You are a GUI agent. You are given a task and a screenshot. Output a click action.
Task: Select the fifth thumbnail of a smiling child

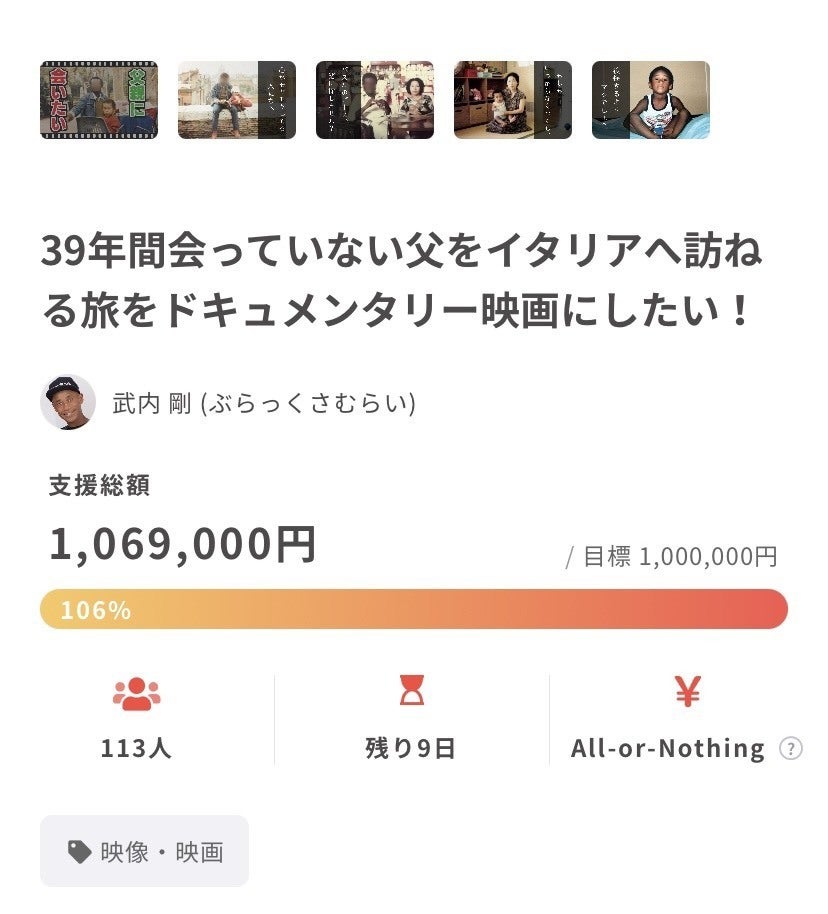651,100
